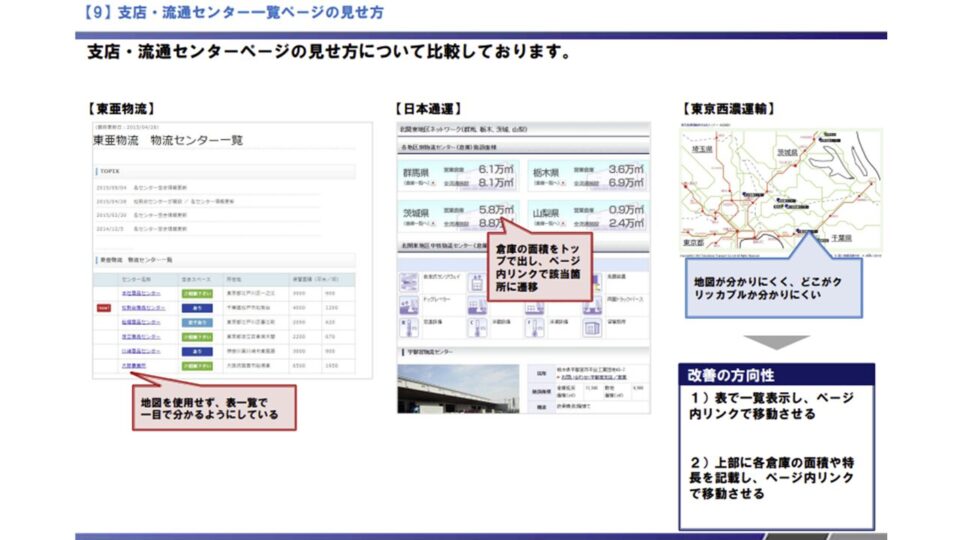The height and width of the screenshot is (540, 960).
Task: Click the conveyor icon above the ドッグレベラー icon
Action: click(x=409, y=282)
